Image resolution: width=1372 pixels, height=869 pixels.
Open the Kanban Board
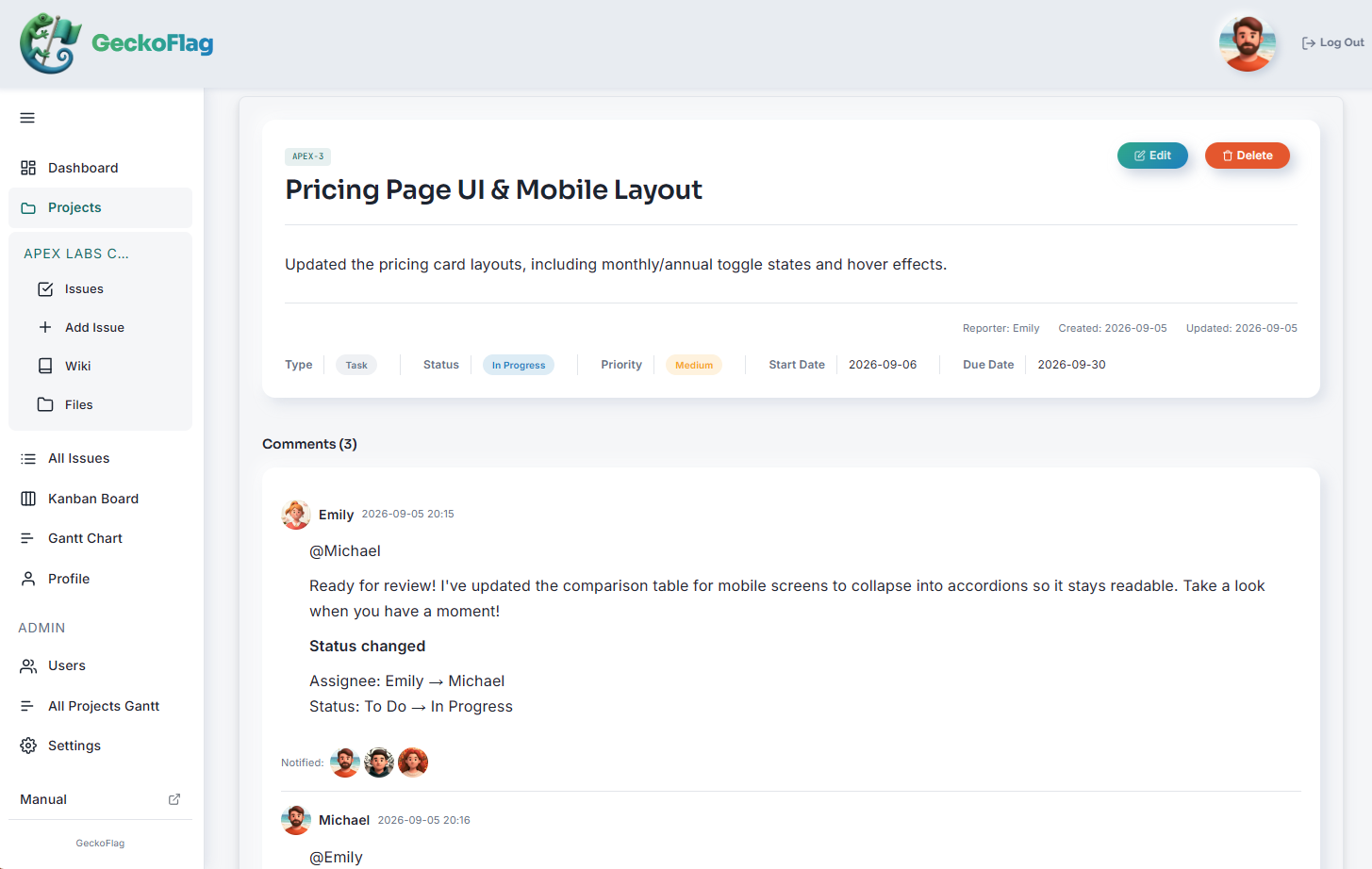(x=100, y=499)
